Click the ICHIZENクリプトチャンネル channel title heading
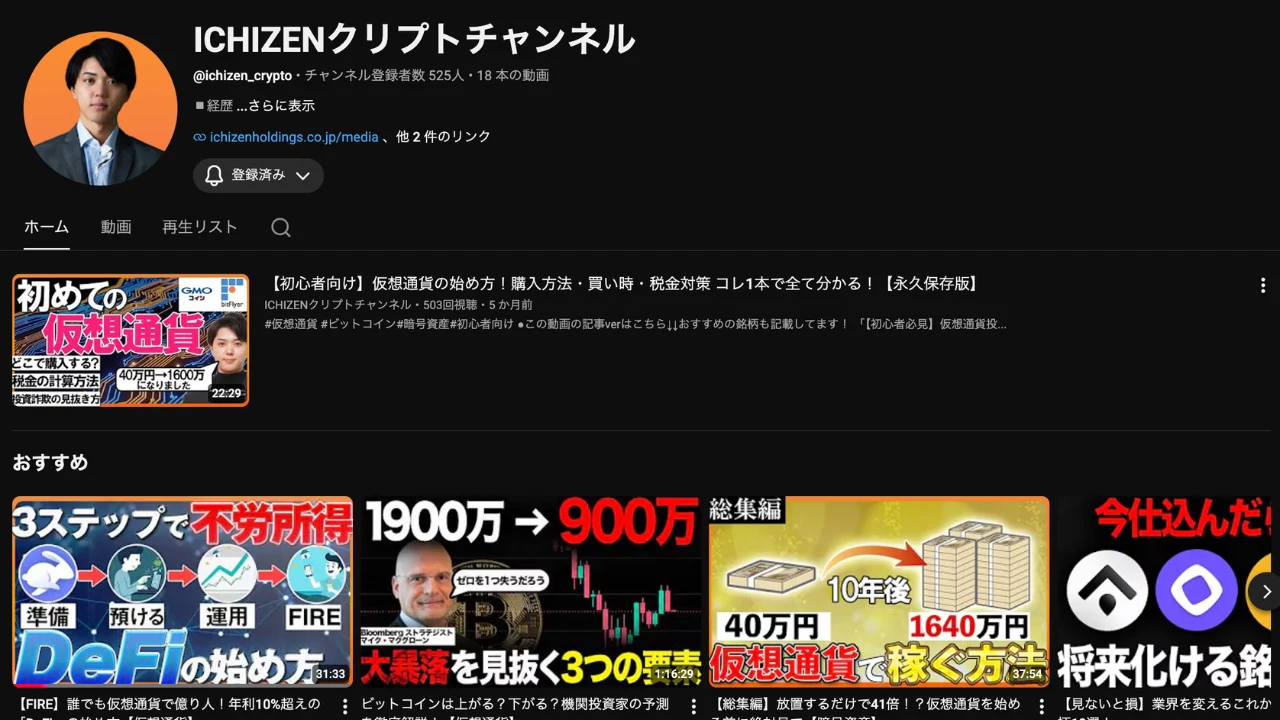The image size is (1280, 720). tap(414, 39)
